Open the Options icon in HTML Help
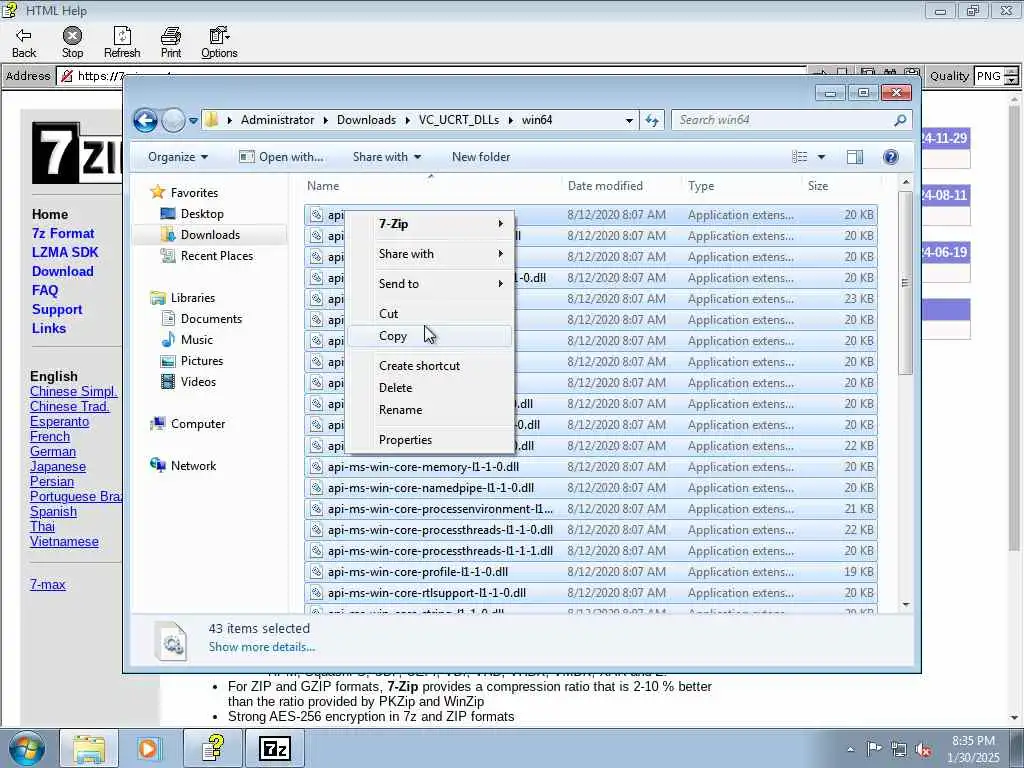Viewport: 1024px width, 768px height. pos(219,35)
